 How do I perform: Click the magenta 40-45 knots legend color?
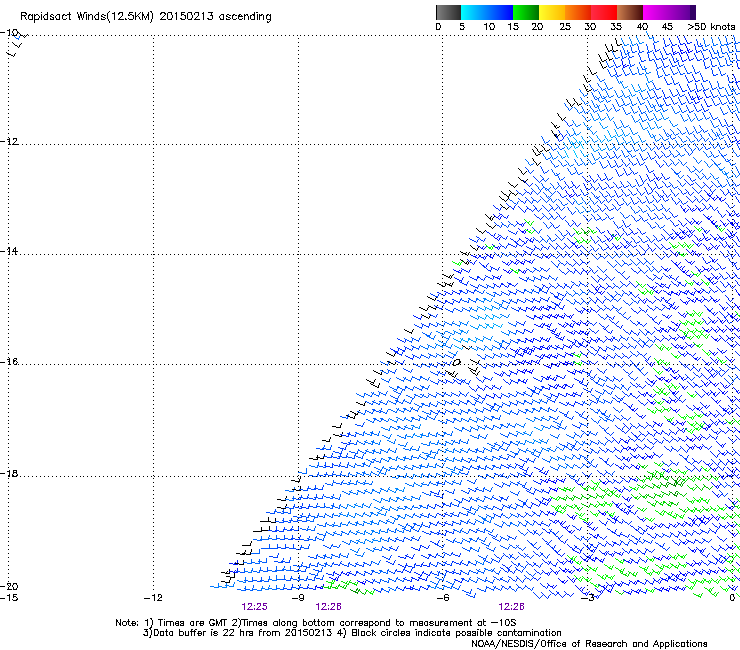pos(656,12)
